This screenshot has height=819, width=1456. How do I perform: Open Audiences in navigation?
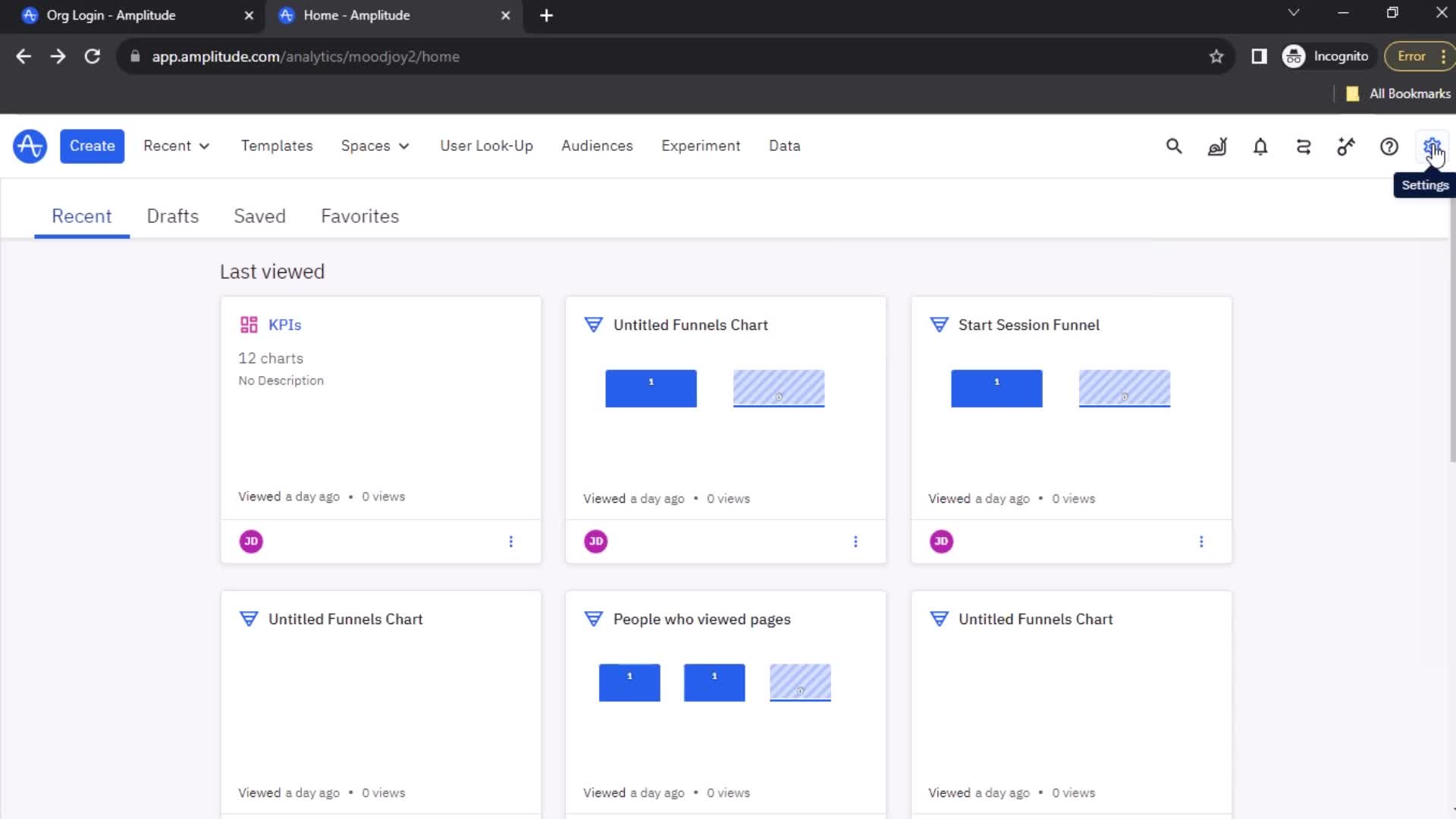[x=597, y=146]
